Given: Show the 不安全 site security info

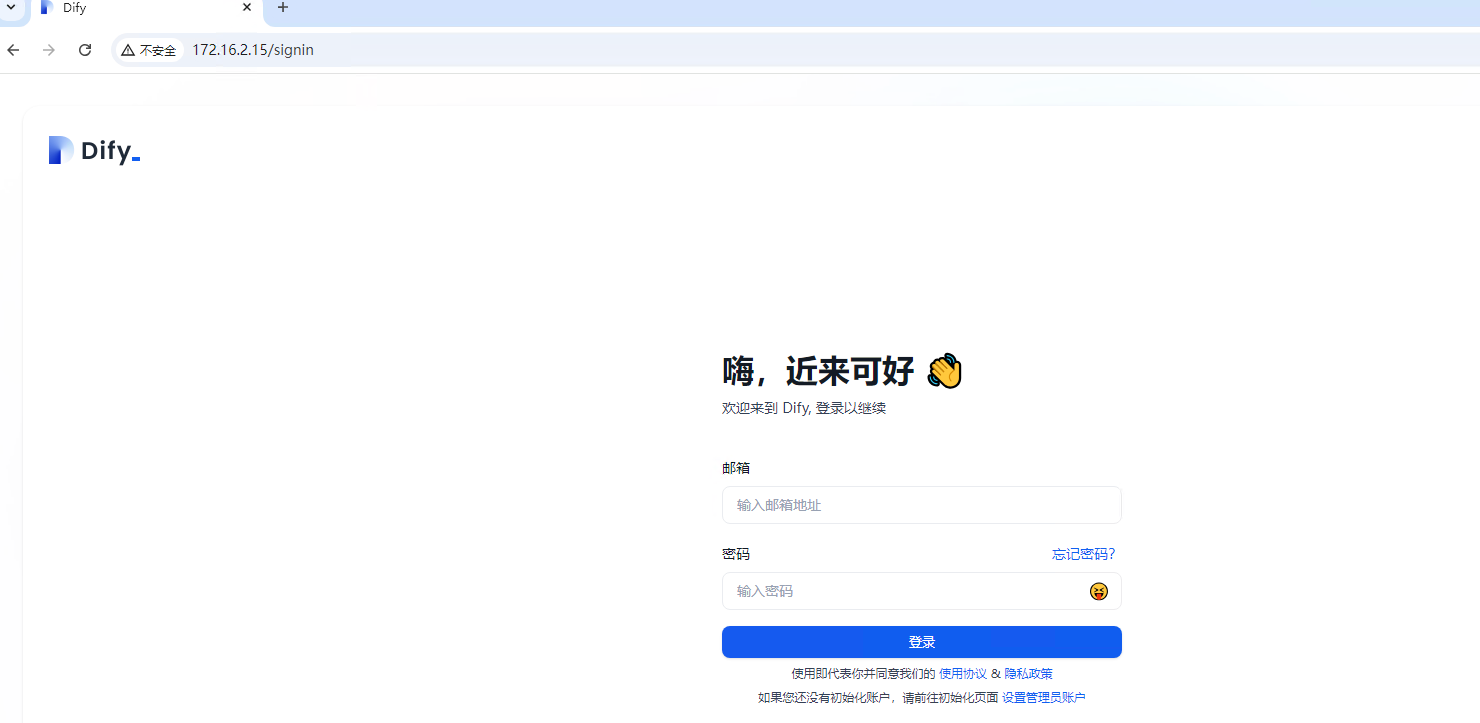Looking at the screenshot, I should click(149, 50).
